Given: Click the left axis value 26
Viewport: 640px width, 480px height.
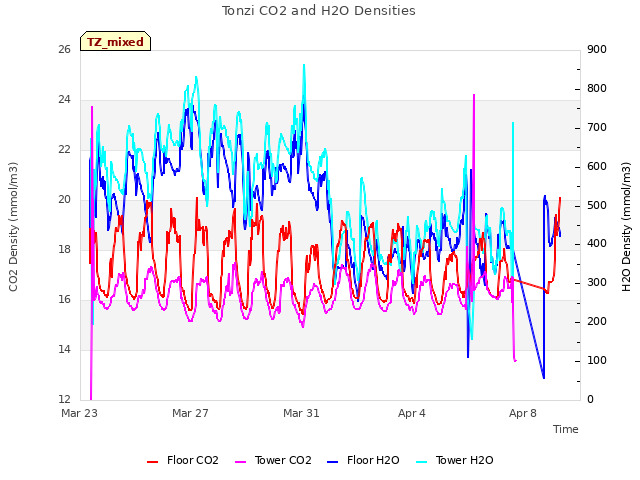Looking at the screenshot, I should [x=64, y=50].
